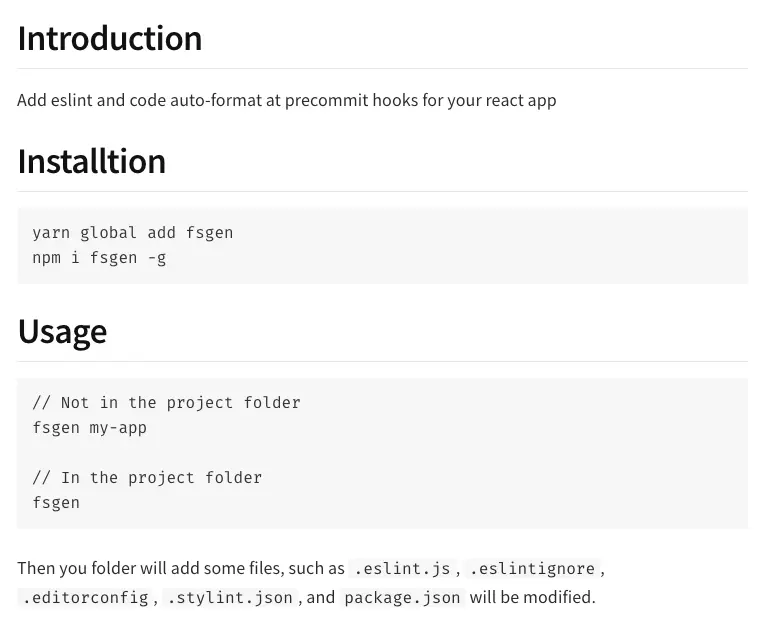Click the 'will be modified.' text
The width and height of the screenshot is (767, 632).
point(532,597)
